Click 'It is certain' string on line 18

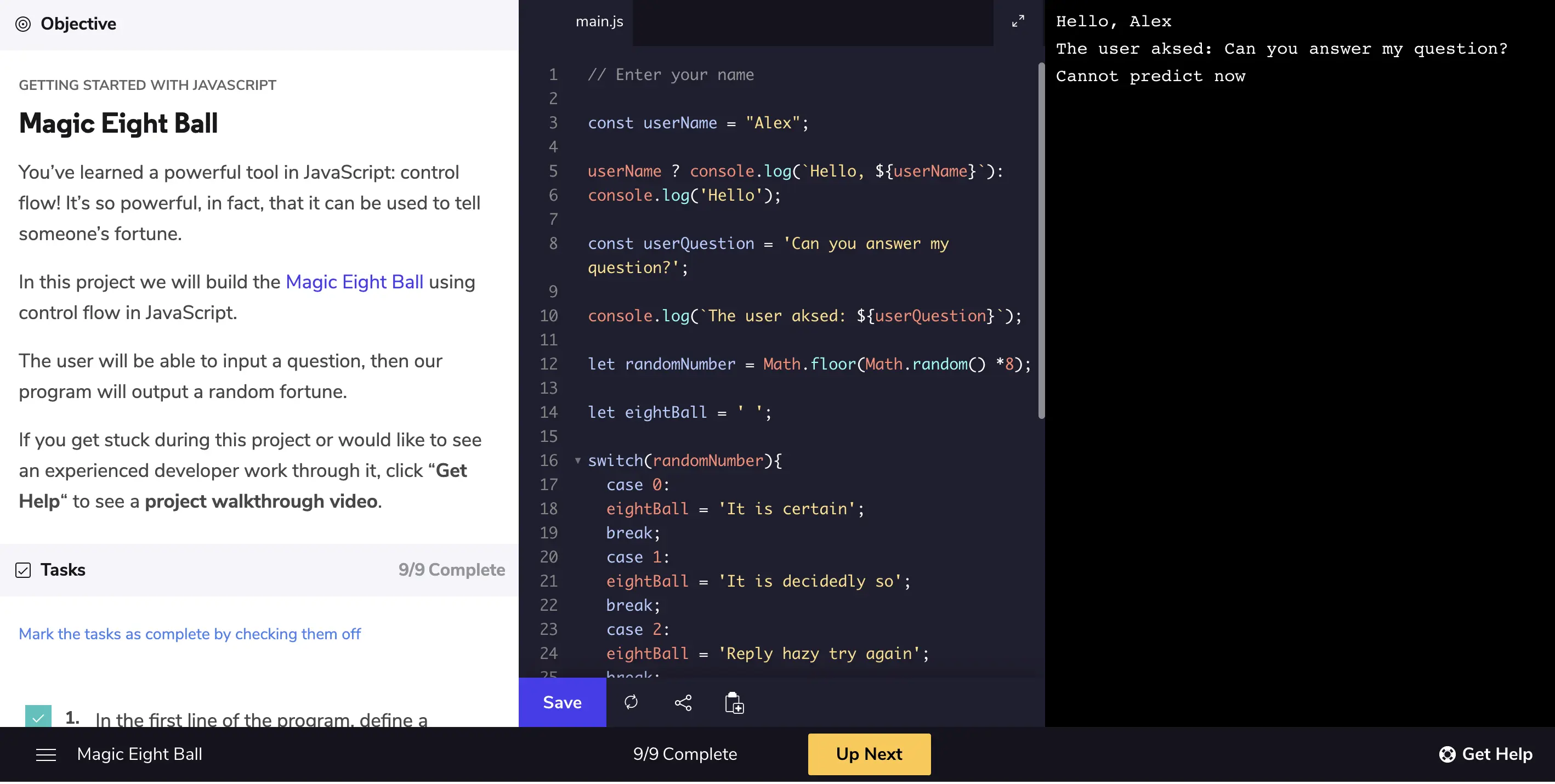(787, 509)
